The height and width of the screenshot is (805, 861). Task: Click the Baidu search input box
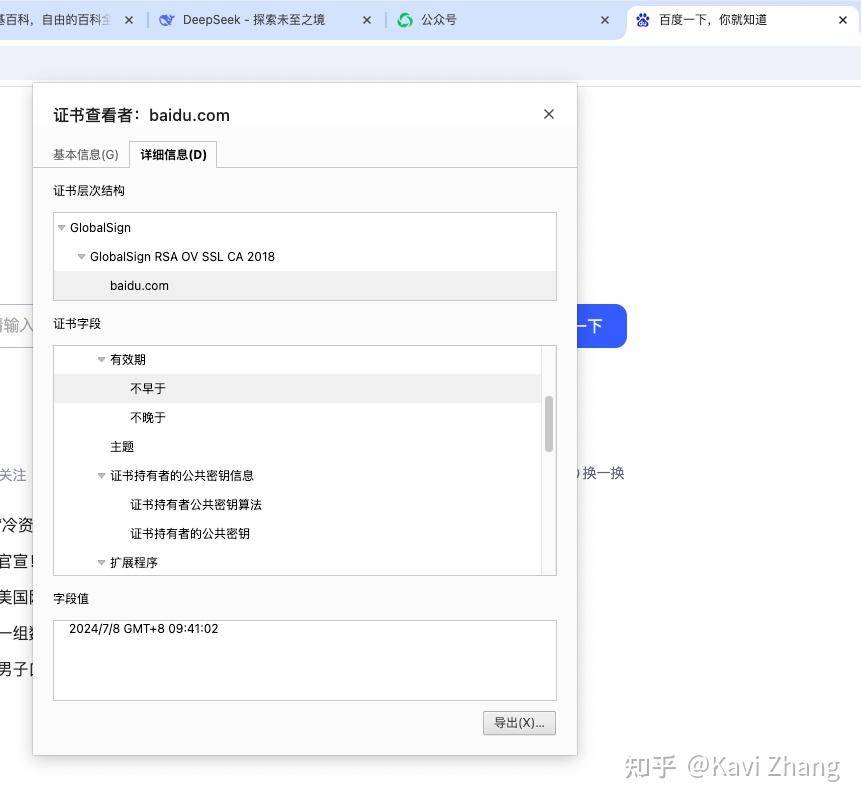pyautogui.click(x=16, y=325)
